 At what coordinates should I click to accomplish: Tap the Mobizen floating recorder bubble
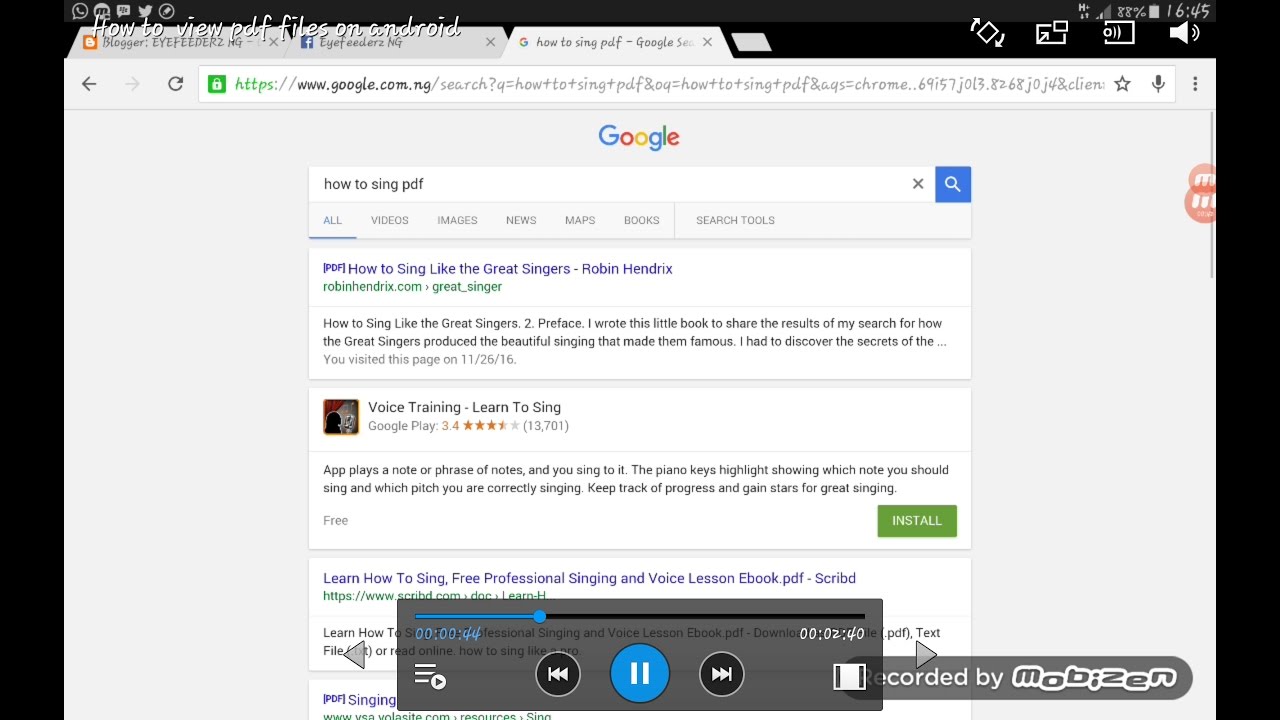(x=1201, y=193)
